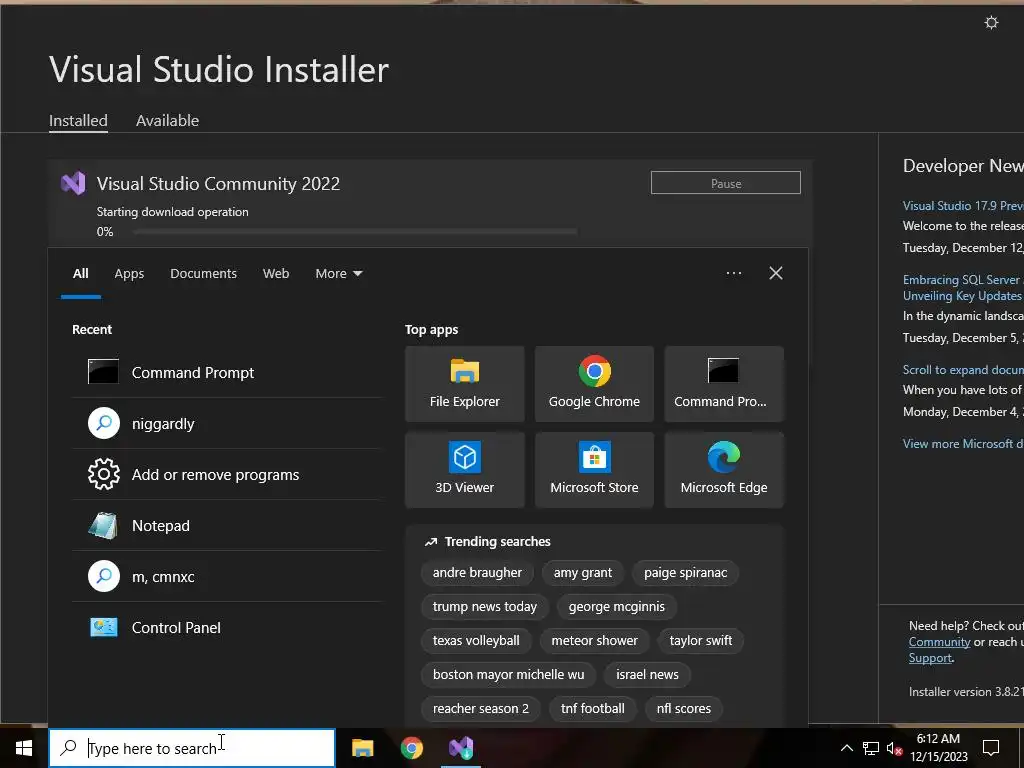Click 'Starting download operation' status text
The height and width of the screenshot is (768, 1024).
click(172, 212)
